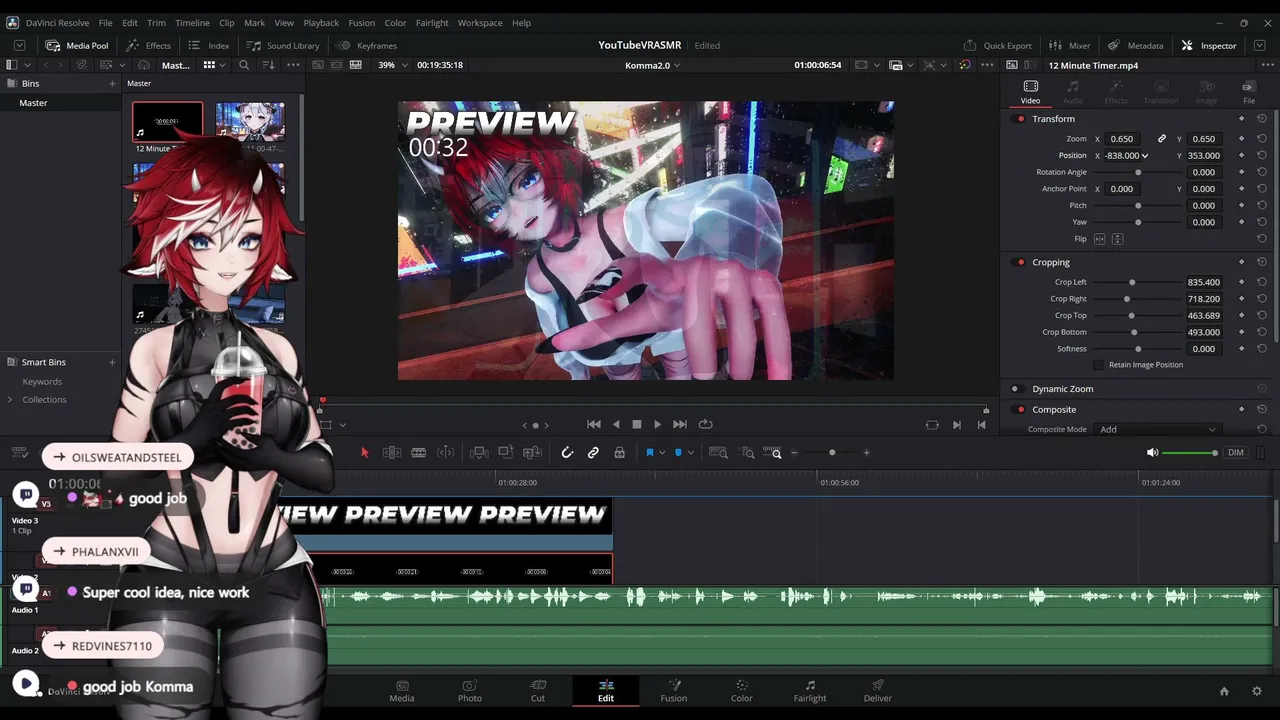Image resolution: width=1280 pixels, height=720 pixels.
Task: Jump to last frame of the timeline
Action: click(680, 425)
